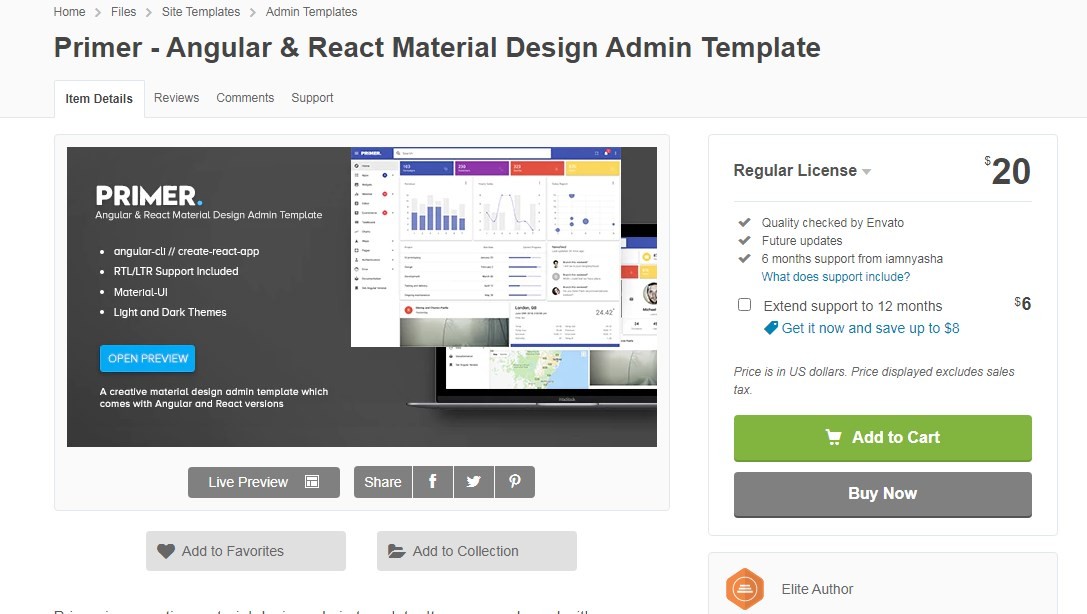The height and width of the screenshot is (614, 1087).
Task: Go to Home breadcrumb
Action: pyautogui.click(x=69, y=12)
